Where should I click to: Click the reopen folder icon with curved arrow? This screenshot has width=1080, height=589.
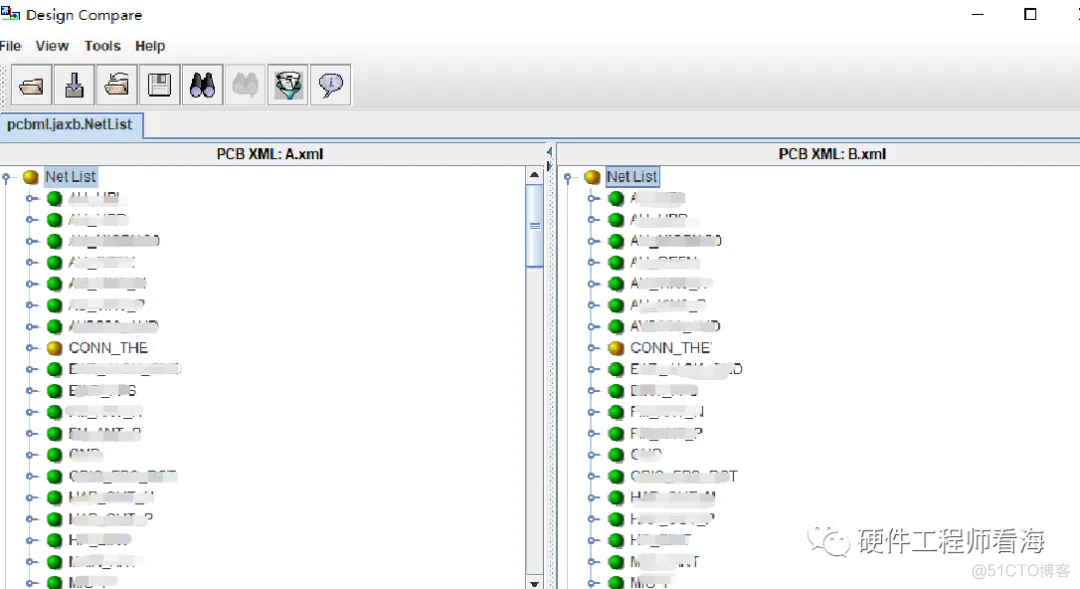pyautogui.click(x=117, y=85)
